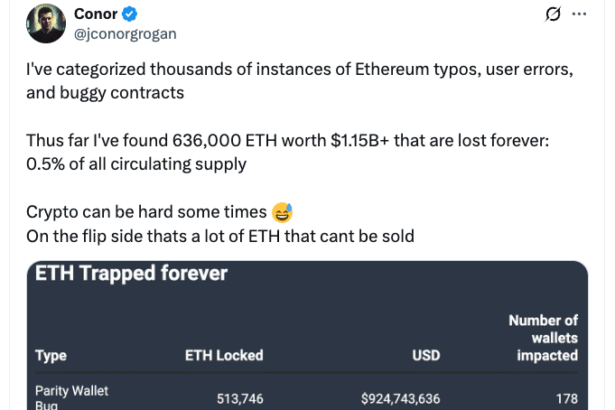Open the three-dot more options menu
Screen dimensions: 615x410
578,15
